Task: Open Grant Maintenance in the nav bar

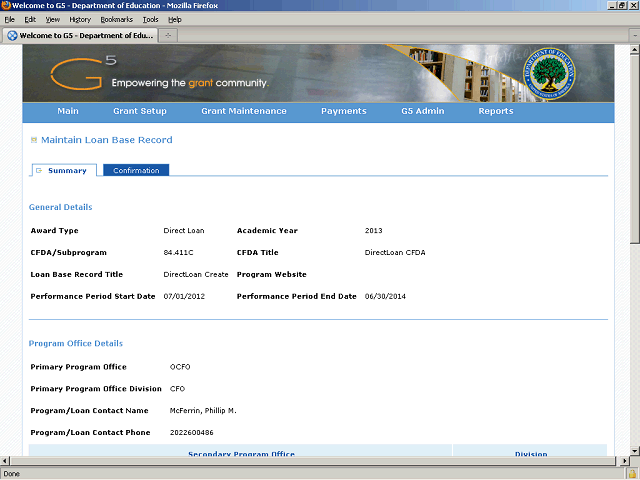Action: click(x=244, y=111)
